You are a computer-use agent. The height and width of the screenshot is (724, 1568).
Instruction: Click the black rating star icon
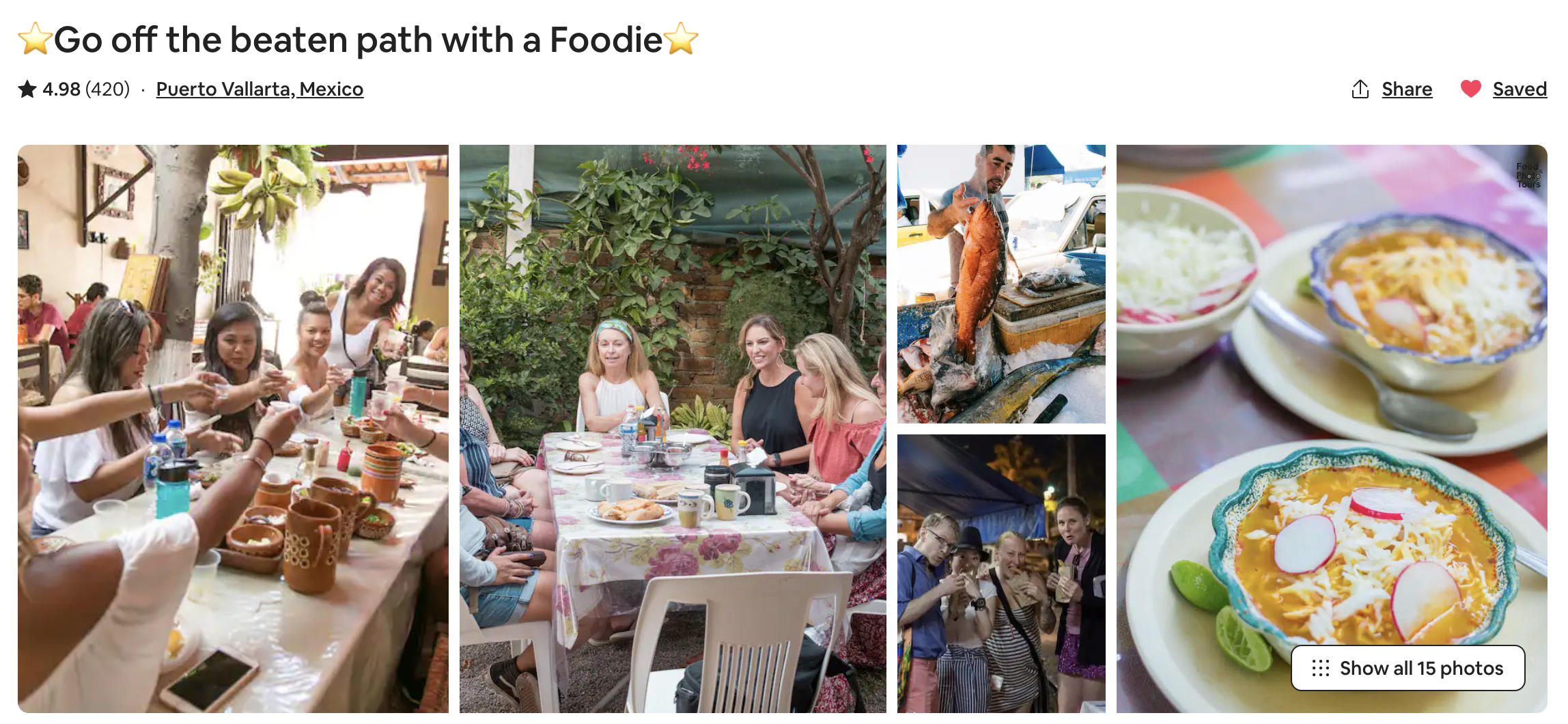tap(27, 89)
